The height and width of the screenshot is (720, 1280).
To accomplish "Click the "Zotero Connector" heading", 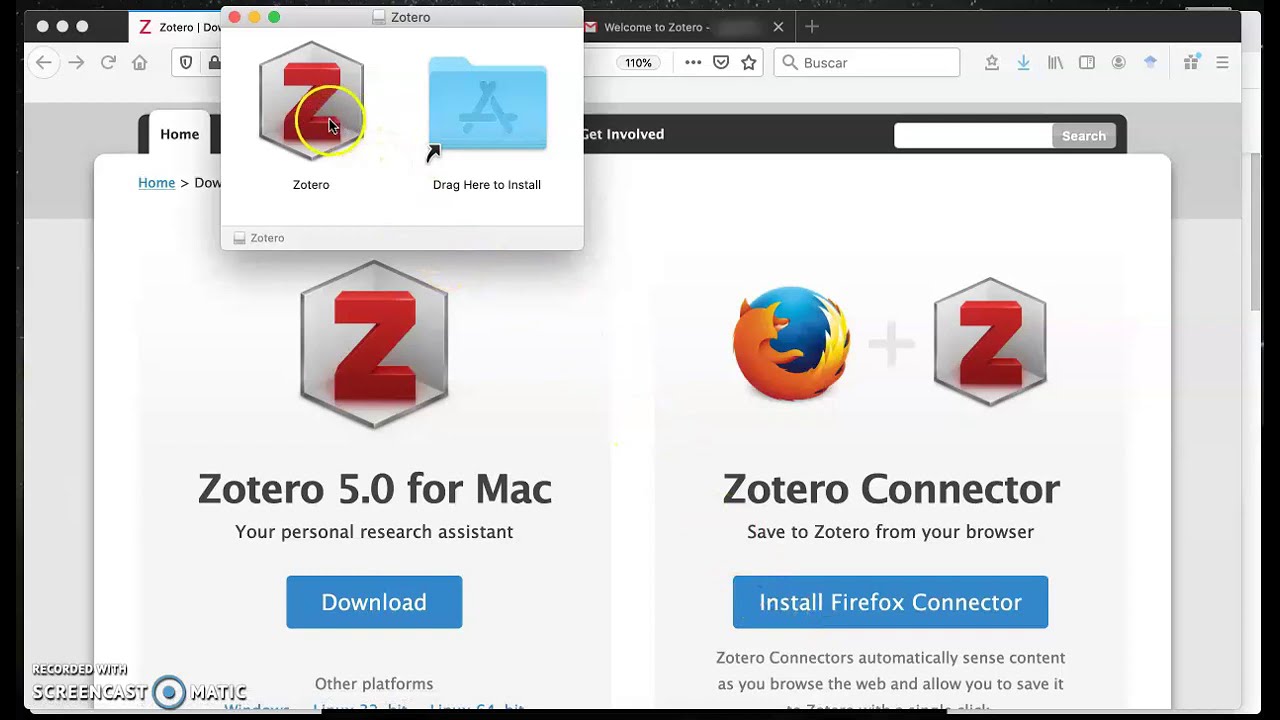I will coord(891,489).
